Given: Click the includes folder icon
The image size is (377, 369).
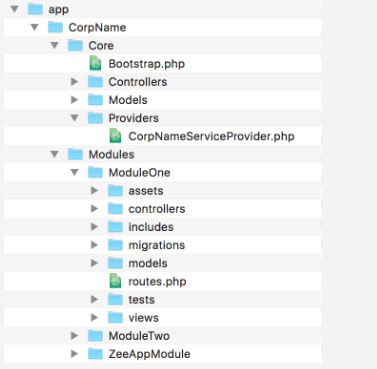Looking at the screenshot, I should (x=115, y=226).
